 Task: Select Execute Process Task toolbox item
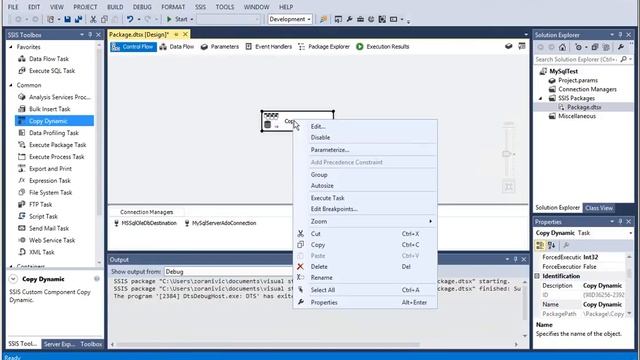point(56,157)
